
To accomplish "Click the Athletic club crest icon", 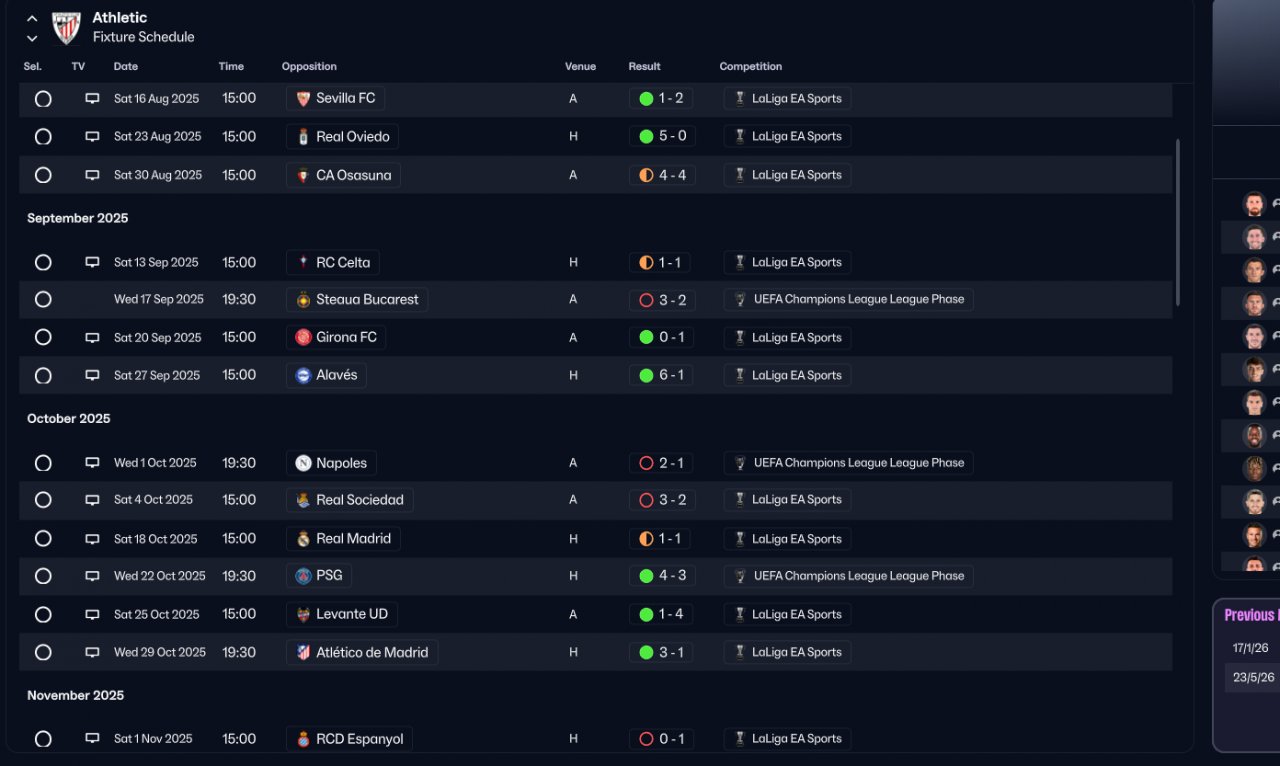I will click(66, 27).
